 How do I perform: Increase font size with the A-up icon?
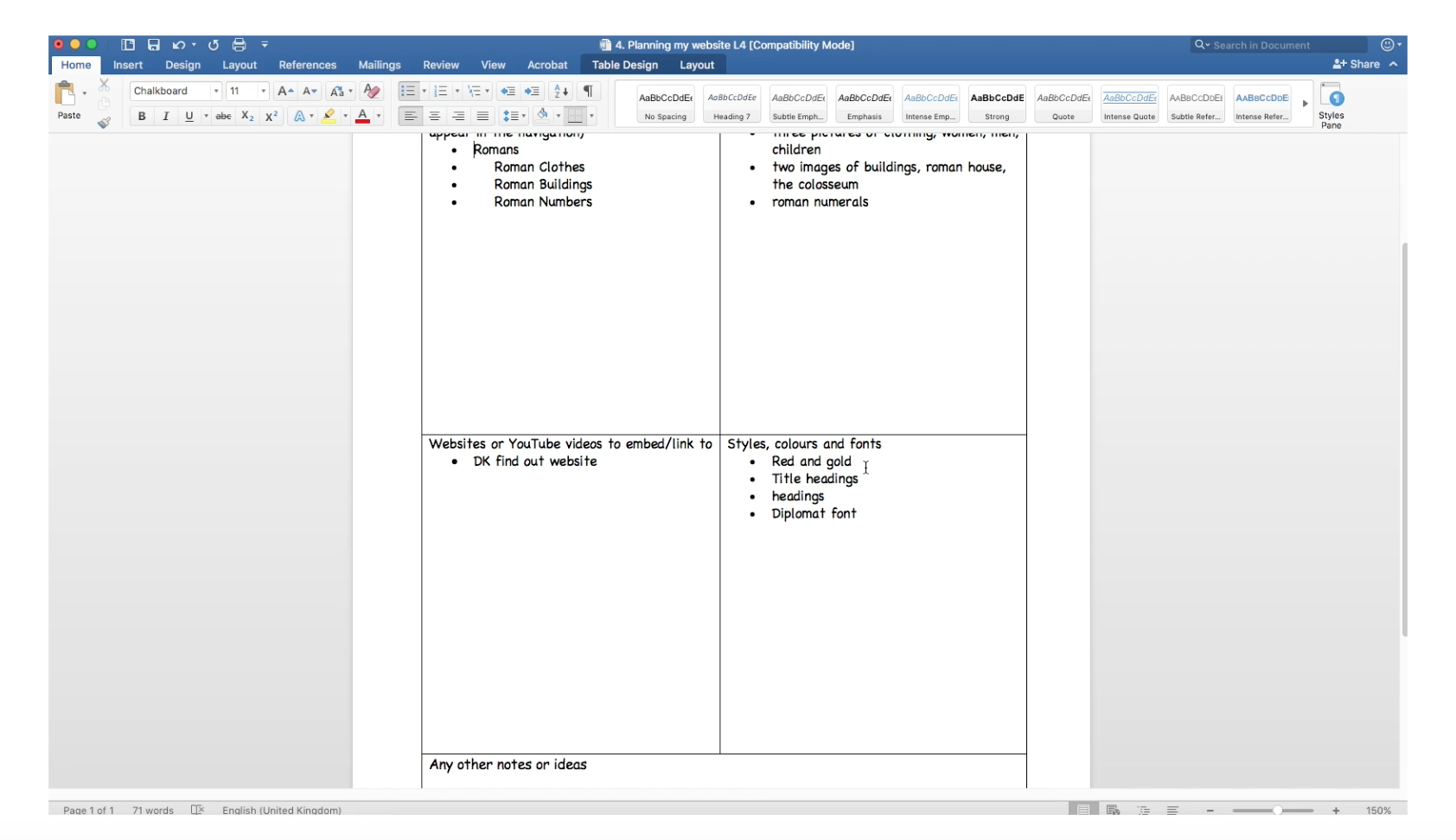(x=285, y=91)
